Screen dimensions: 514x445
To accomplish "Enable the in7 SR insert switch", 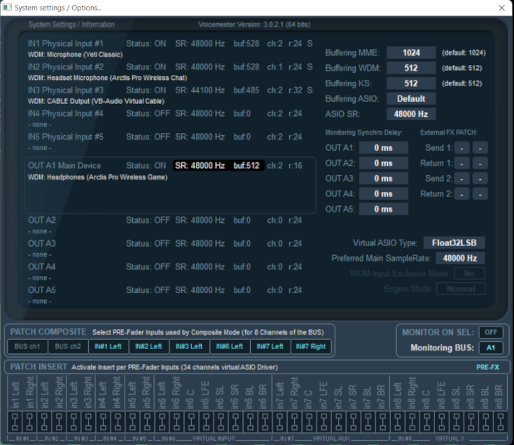I will (x=353, y=421).
